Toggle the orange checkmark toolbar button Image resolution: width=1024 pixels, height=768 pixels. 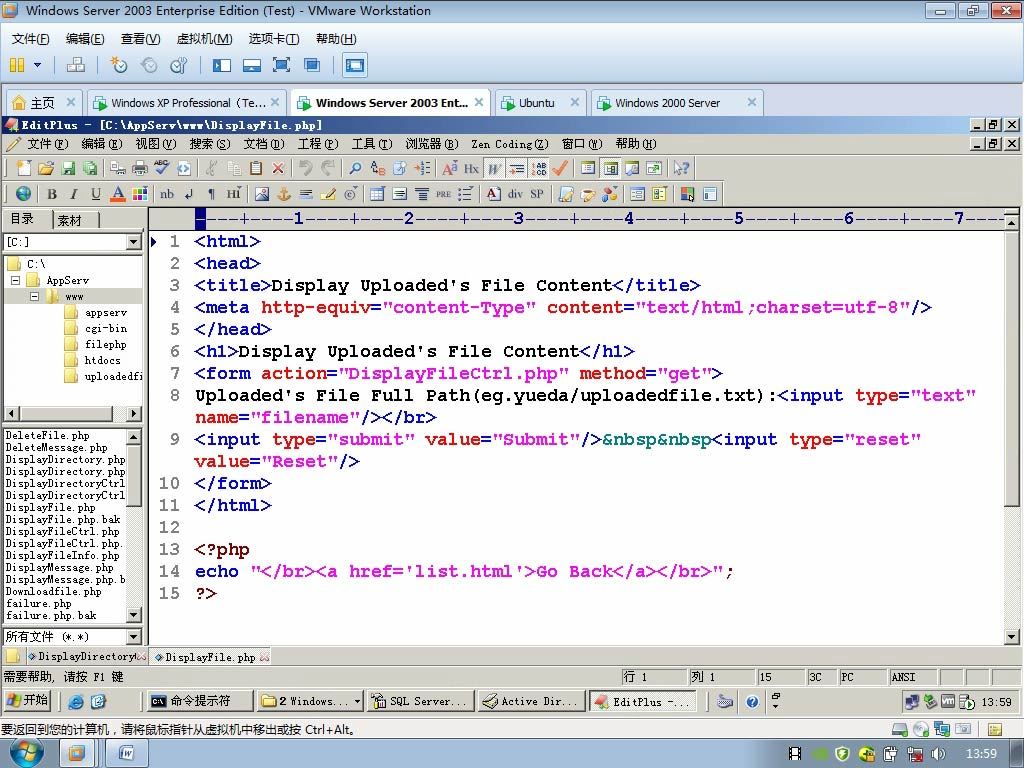[560, 168]
